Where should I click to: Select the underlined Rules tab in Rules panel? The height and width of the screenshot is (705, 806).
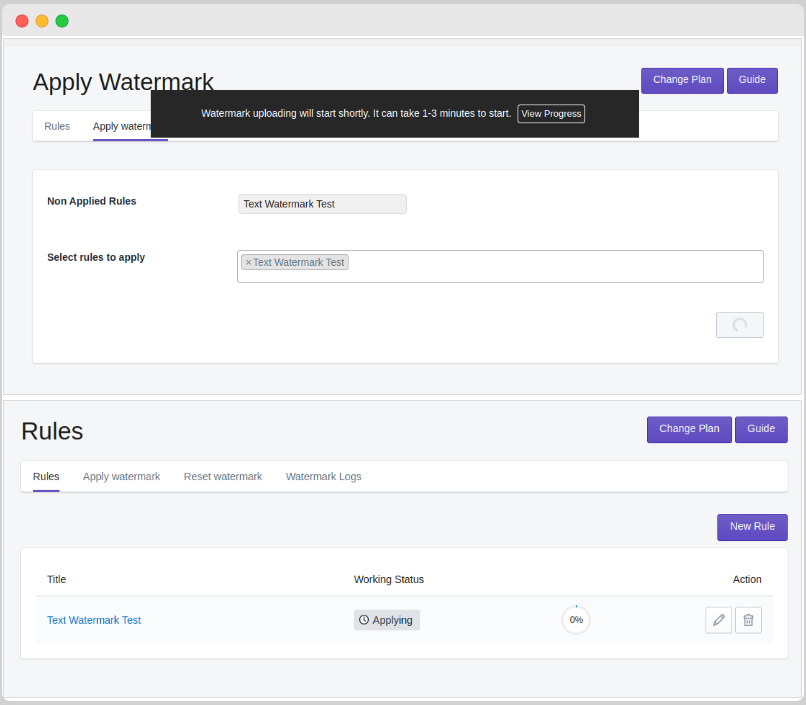pyautogui.click(x=46, y=477)
